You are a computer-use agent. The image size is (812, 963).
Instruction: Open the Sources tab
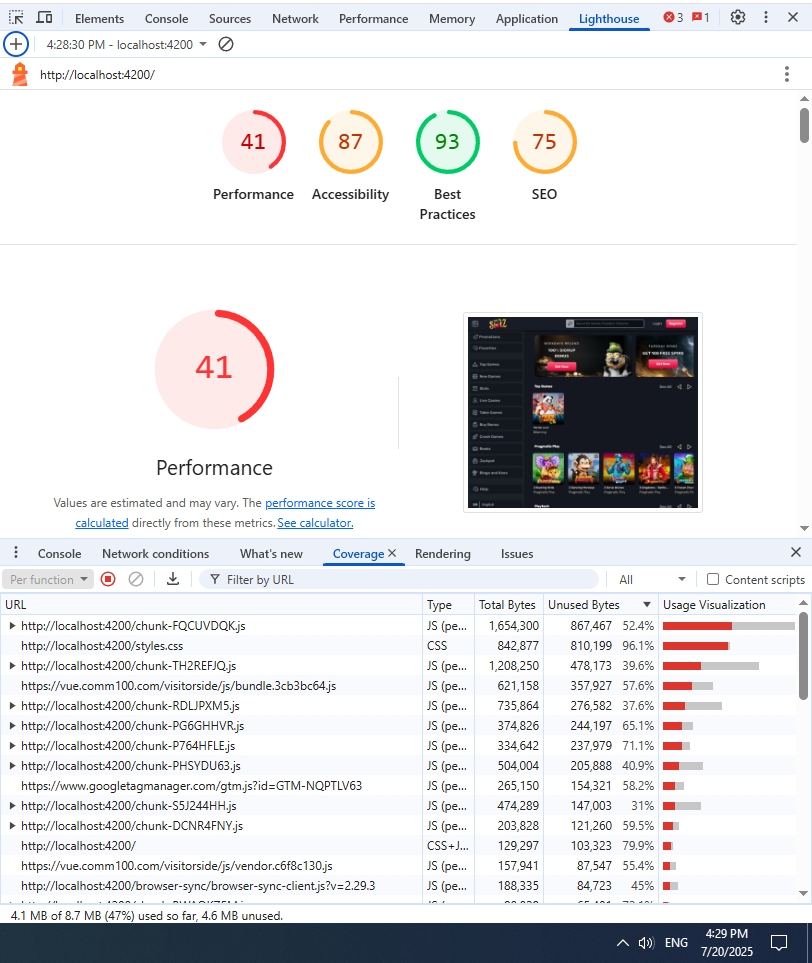[230, 18]
